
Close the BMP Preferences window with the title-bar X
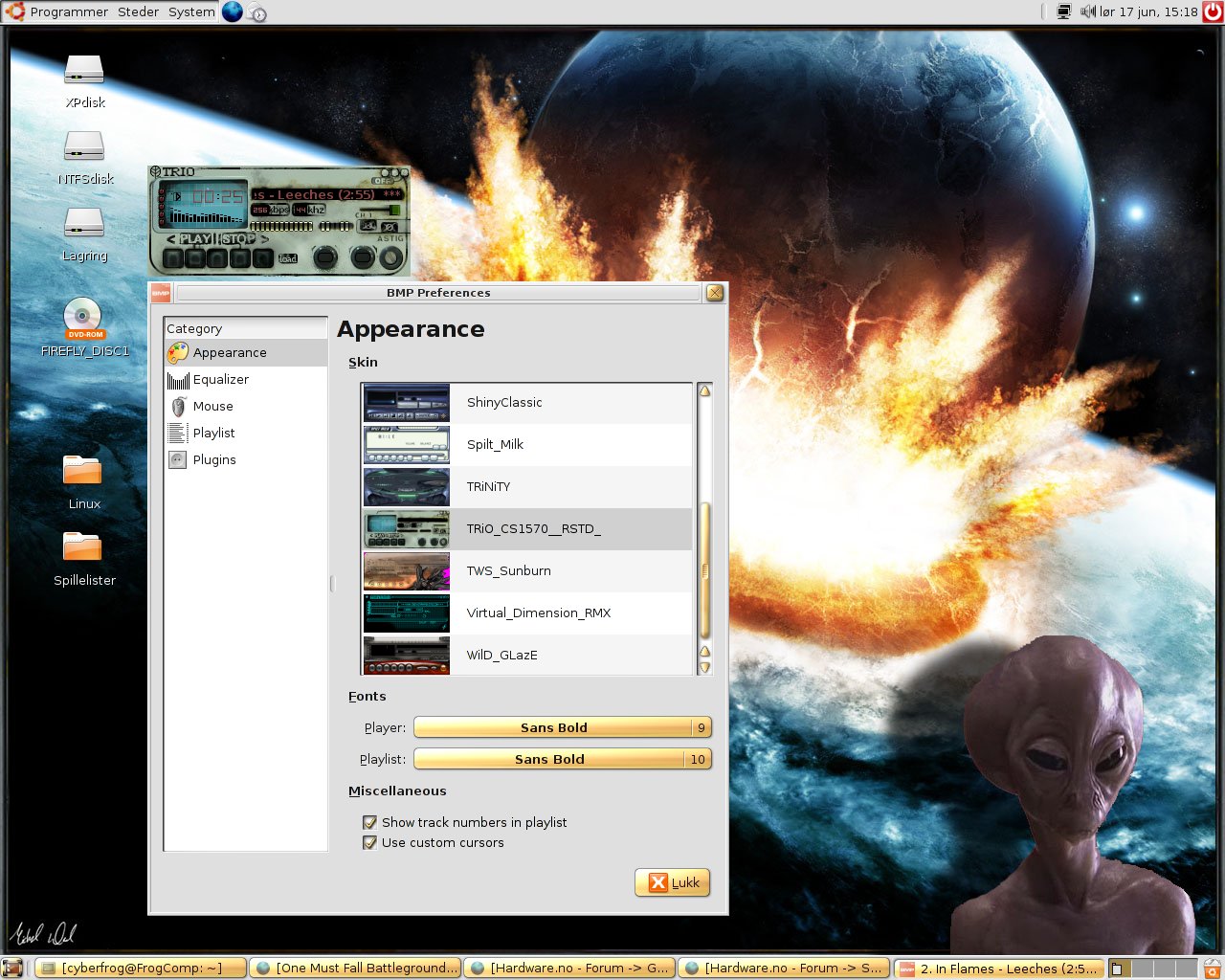point(715,293)
